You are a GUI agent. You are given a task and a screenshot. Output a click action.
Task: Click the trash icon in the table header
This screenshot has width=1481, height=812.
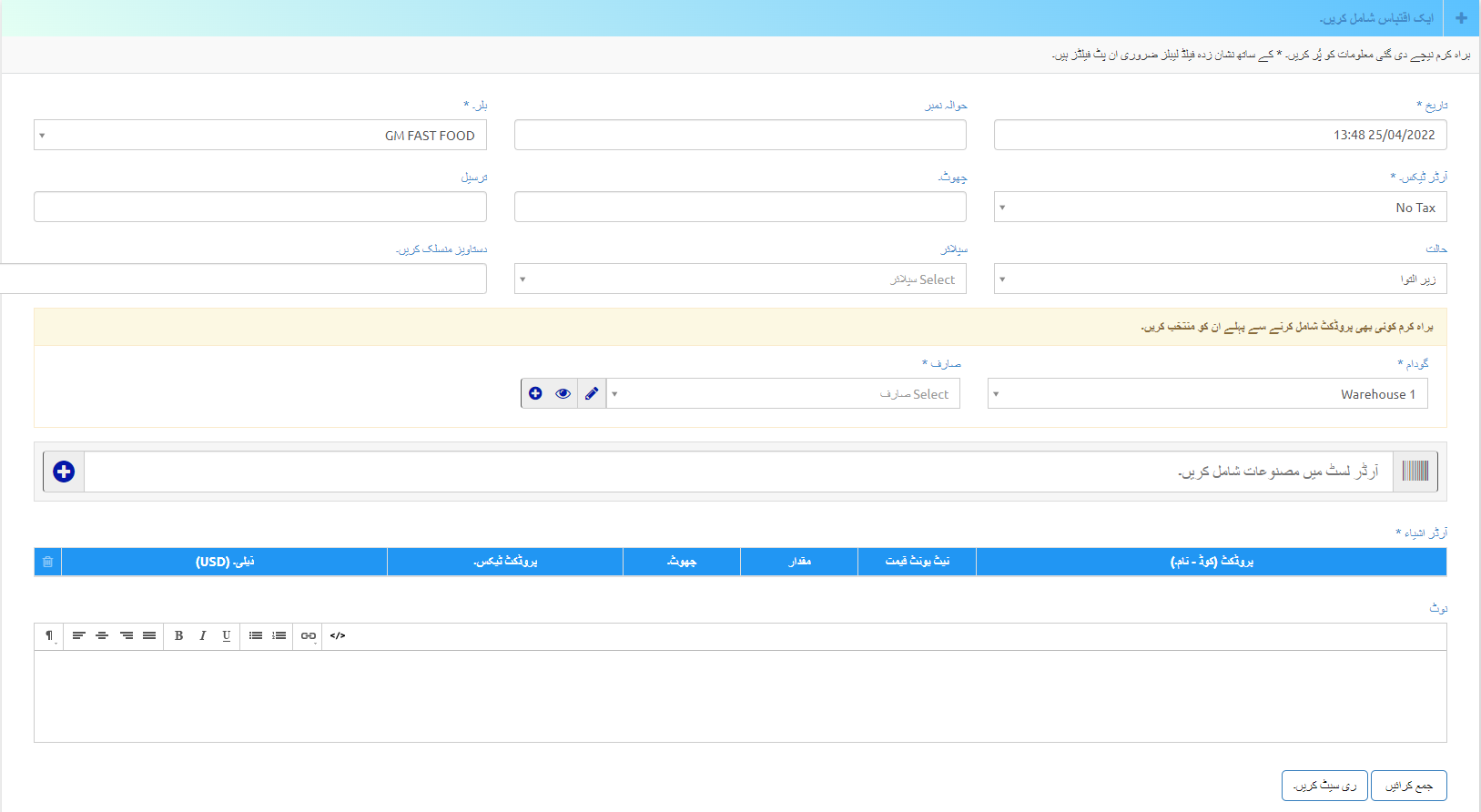47,562
